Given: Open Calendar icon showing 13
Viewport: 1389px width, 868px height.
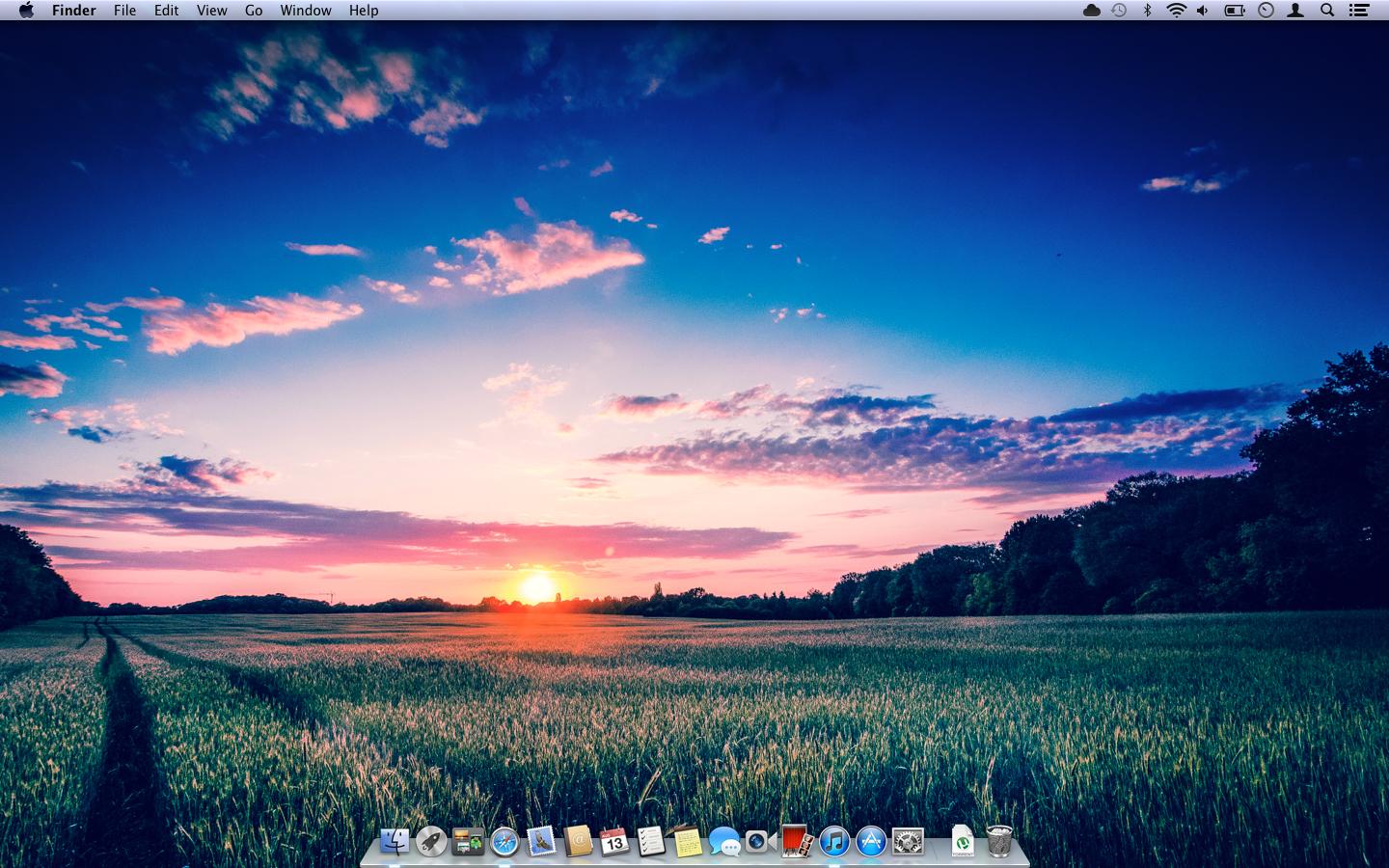Looking at the screenshot, I should pos(614,841).
